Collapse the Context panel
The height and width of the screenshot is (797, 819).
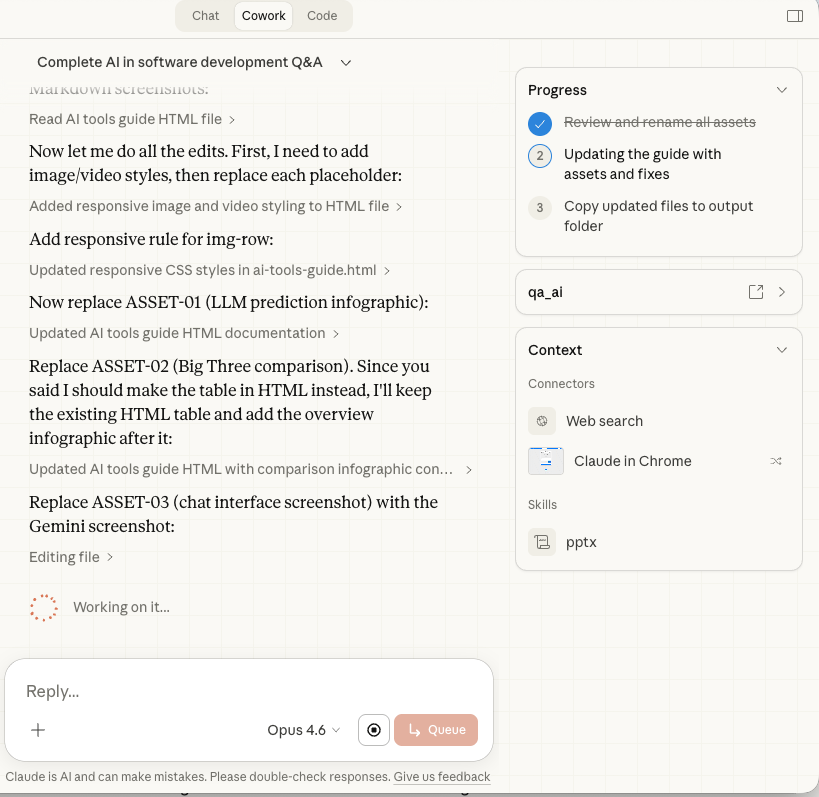coord(782,349)
